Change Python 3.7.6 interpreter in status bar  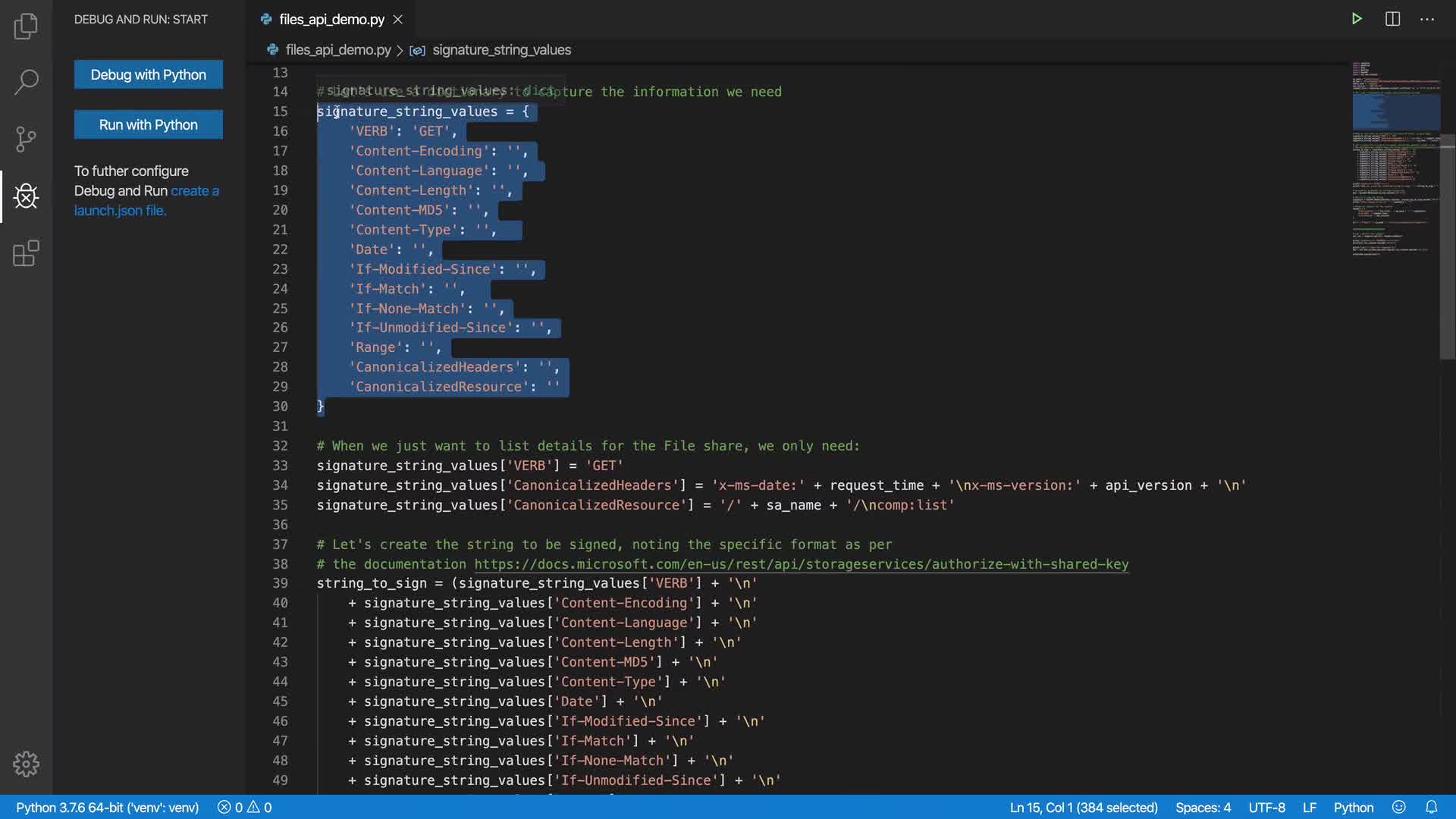[107, 808]
